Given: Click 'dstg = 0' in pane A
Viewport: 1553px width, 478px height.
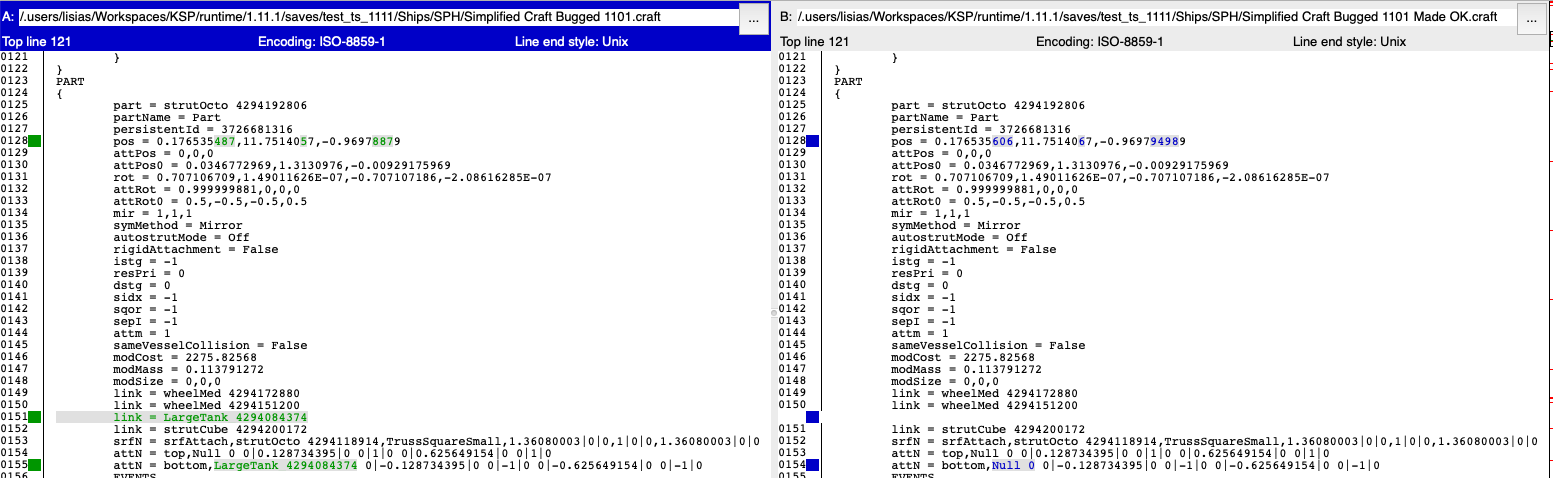Looking at the screenshot, I should (142, 285).
